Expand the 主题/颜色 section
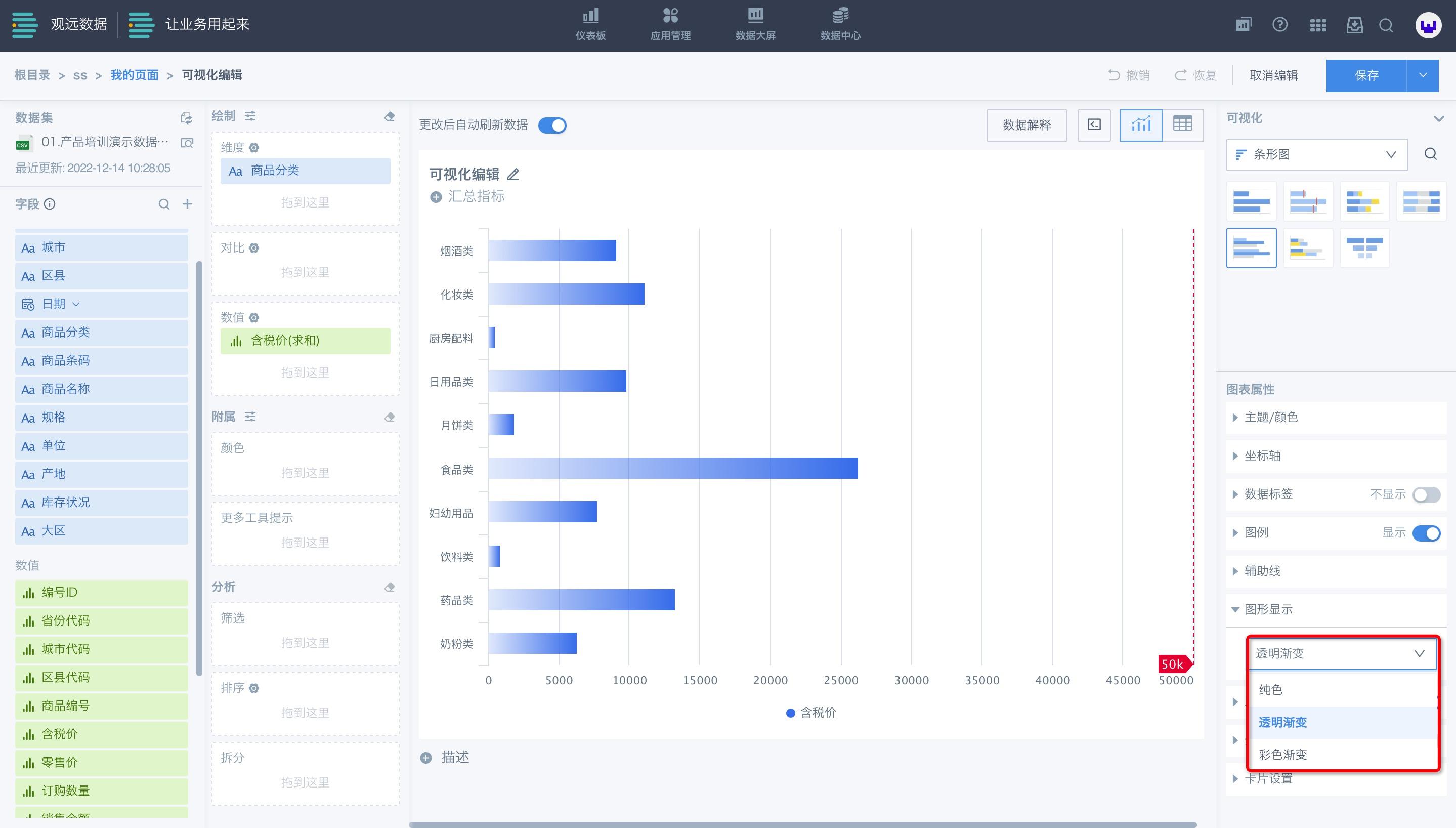The image size is (1456, 828). point(1271,417)
